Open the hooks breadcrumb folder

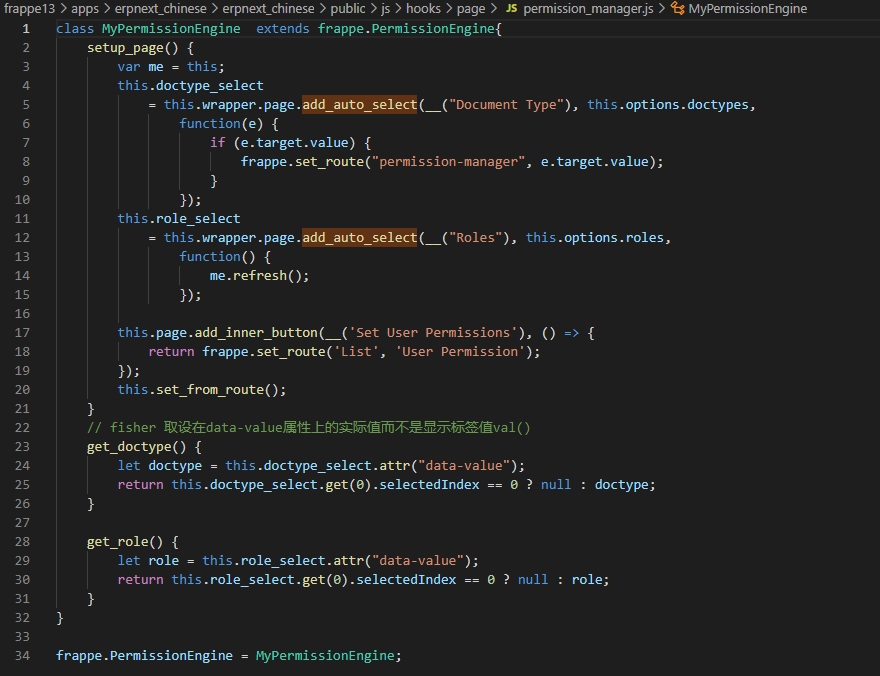pyautogui.click(x=423, y=8)
